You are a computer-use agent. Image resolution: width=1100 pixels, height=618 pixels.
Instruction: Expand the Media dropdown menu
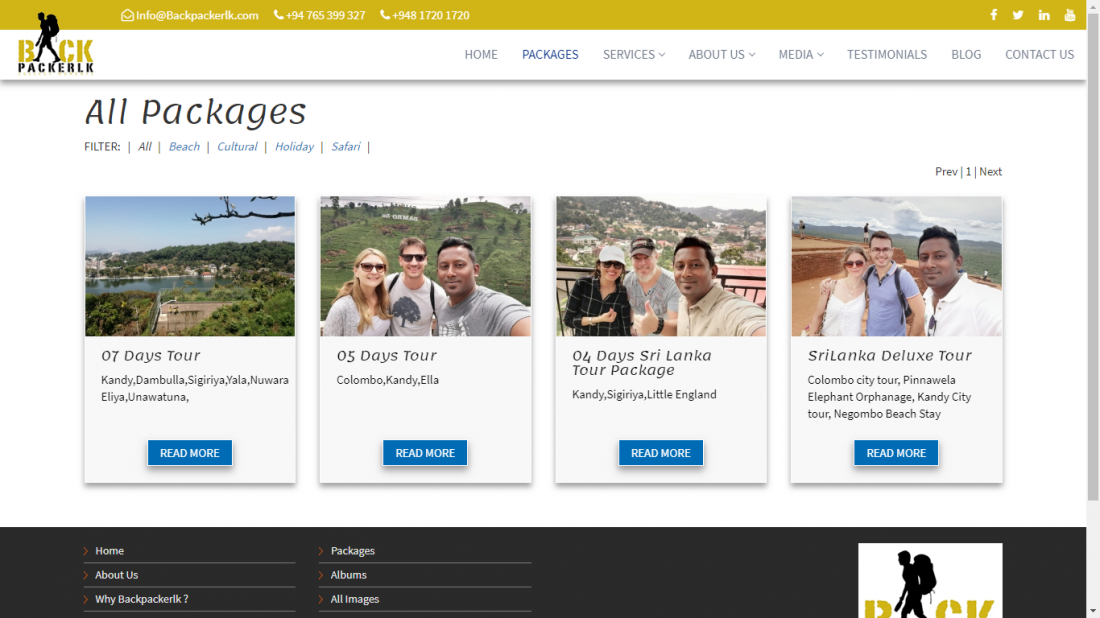click(801, 54)
